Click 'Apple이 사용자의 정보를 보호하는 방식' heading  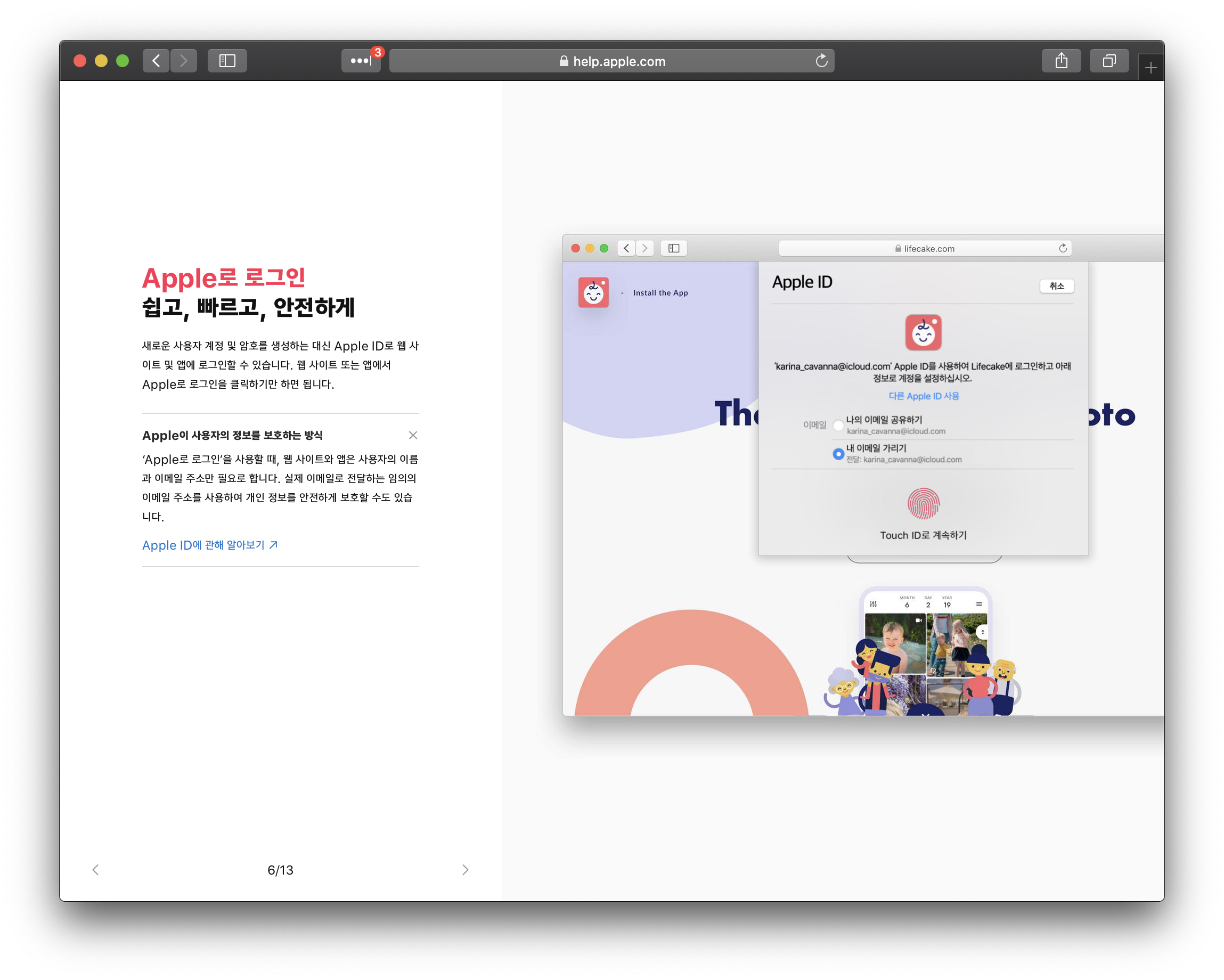click(x=232, y=435)
